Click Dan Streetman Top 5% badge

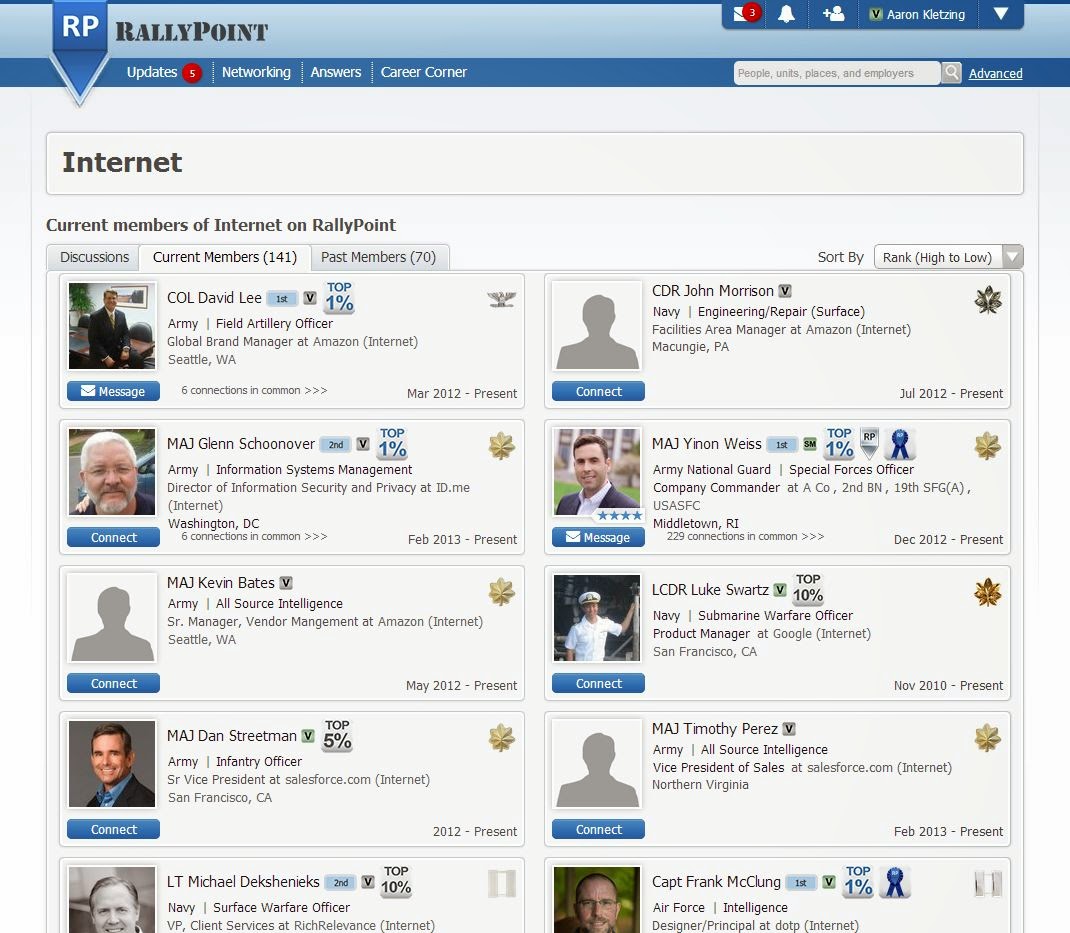click(x=337, y=735)
